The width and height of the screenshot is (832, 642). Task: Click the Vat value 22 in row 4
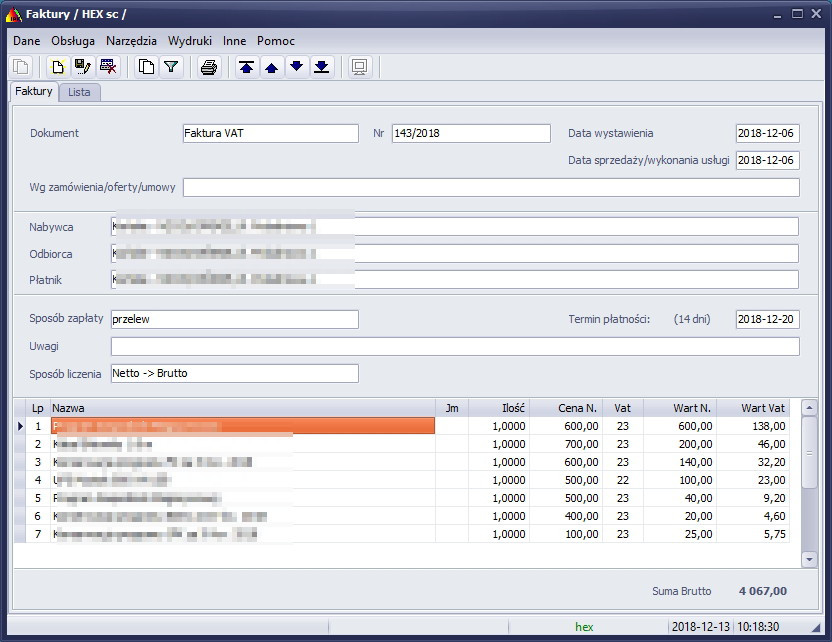point(623,480)
